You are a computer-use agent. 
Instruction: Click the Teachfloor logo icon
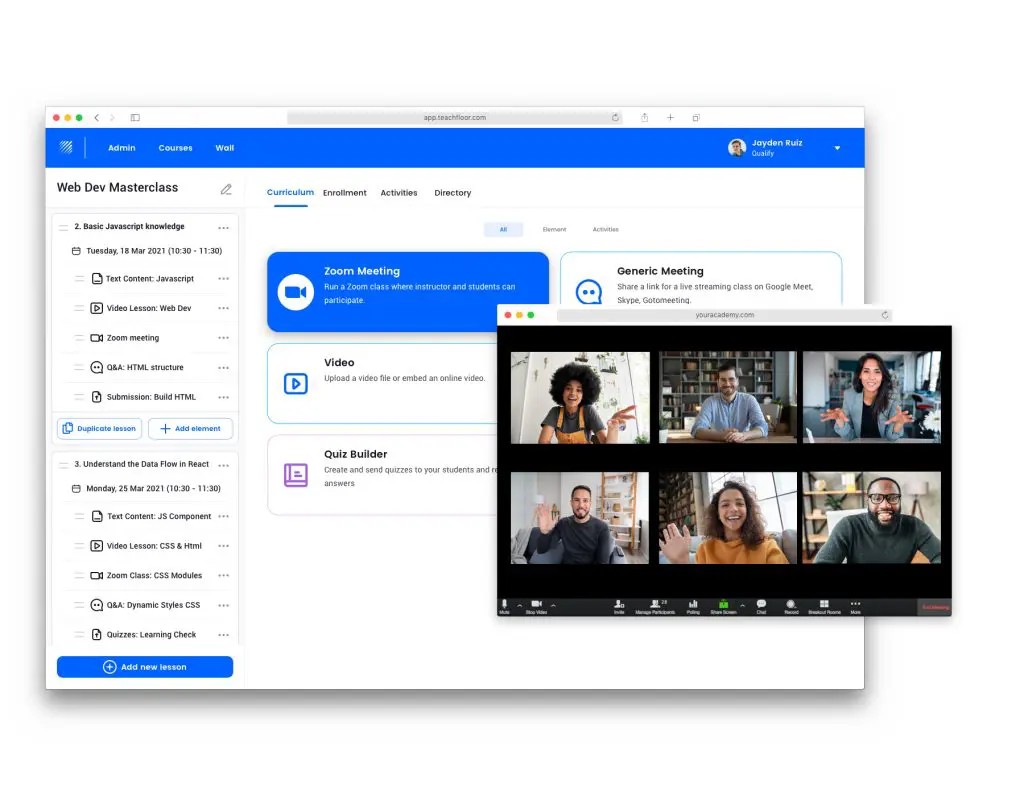pos(66,147)
